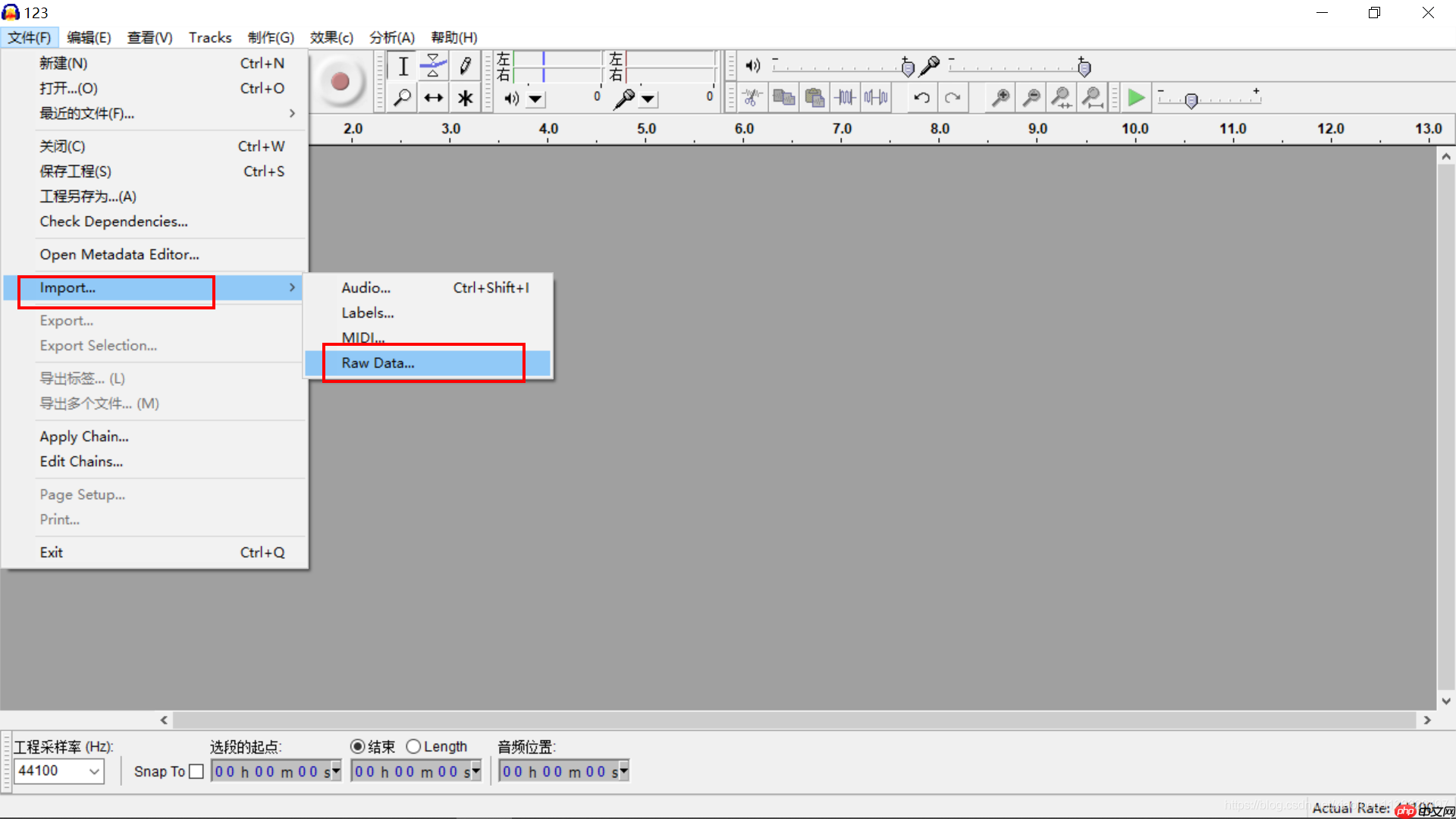Select the Multi-tool asterisk icon

465,98
